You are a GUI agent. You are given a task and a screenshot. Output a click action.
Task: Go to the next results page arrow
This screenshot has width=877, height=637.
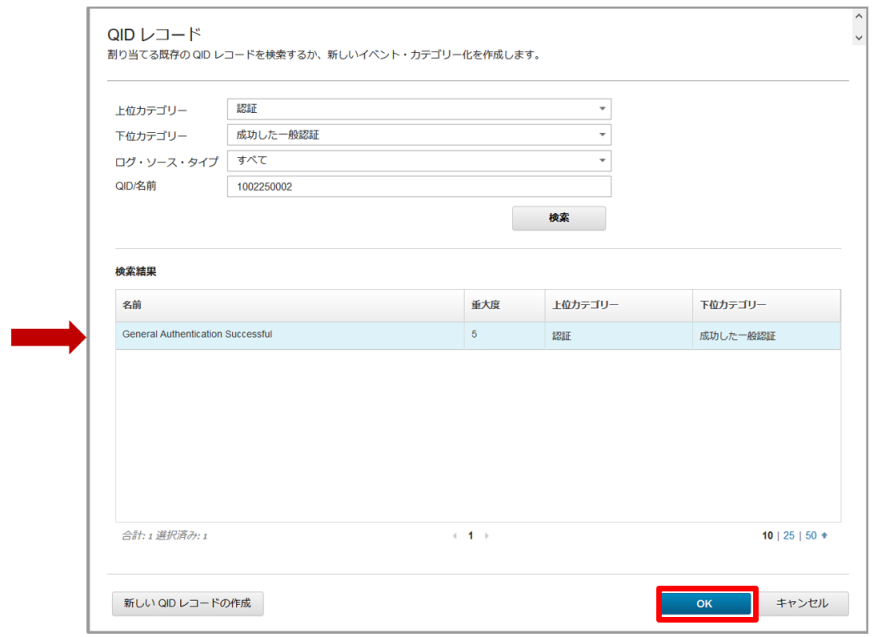(x=487, y=536)
